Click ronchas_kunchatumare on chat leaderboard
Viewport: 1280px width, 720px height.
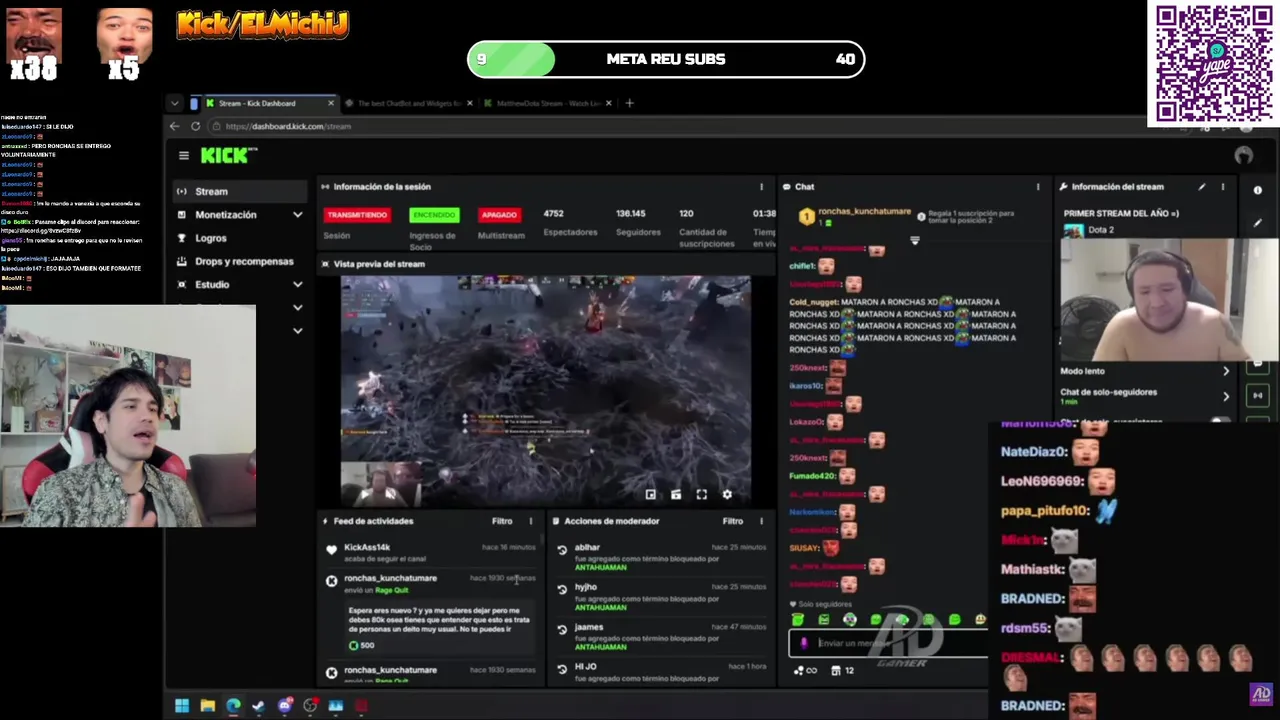tap(865, 212)
